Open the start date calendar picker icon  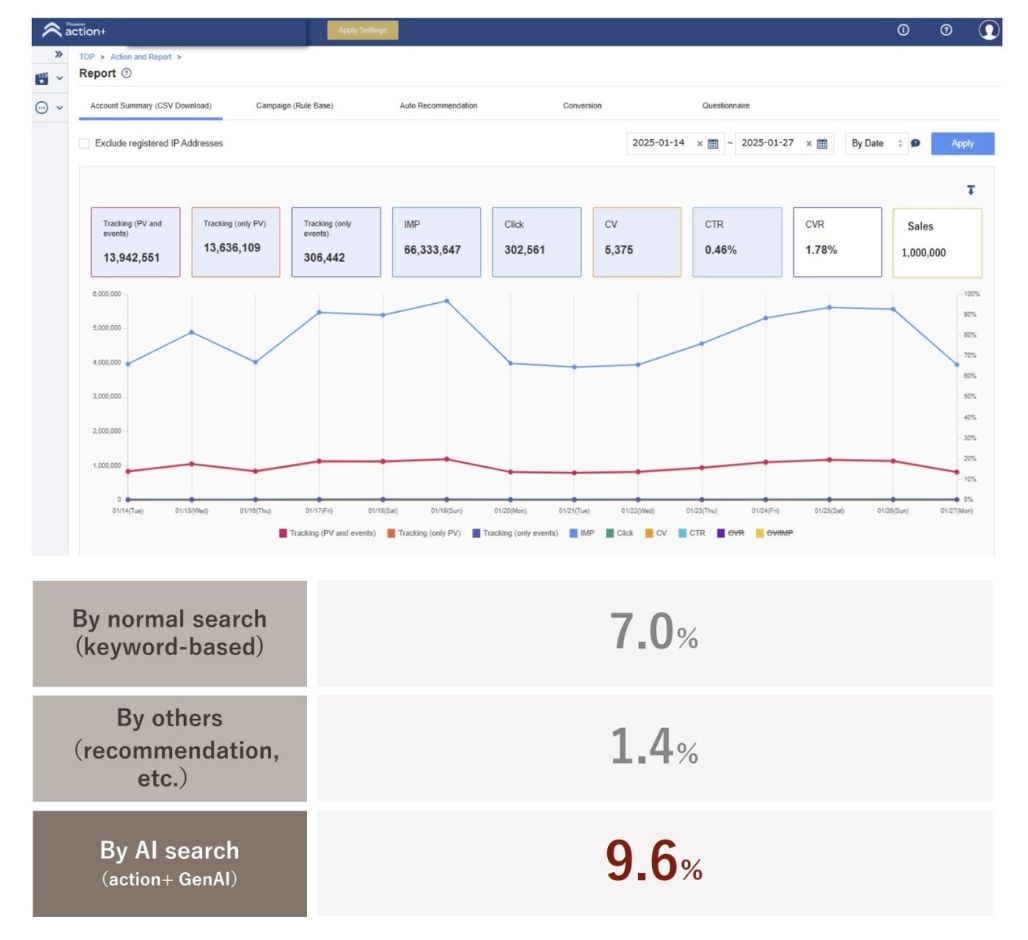click(713, 144)
